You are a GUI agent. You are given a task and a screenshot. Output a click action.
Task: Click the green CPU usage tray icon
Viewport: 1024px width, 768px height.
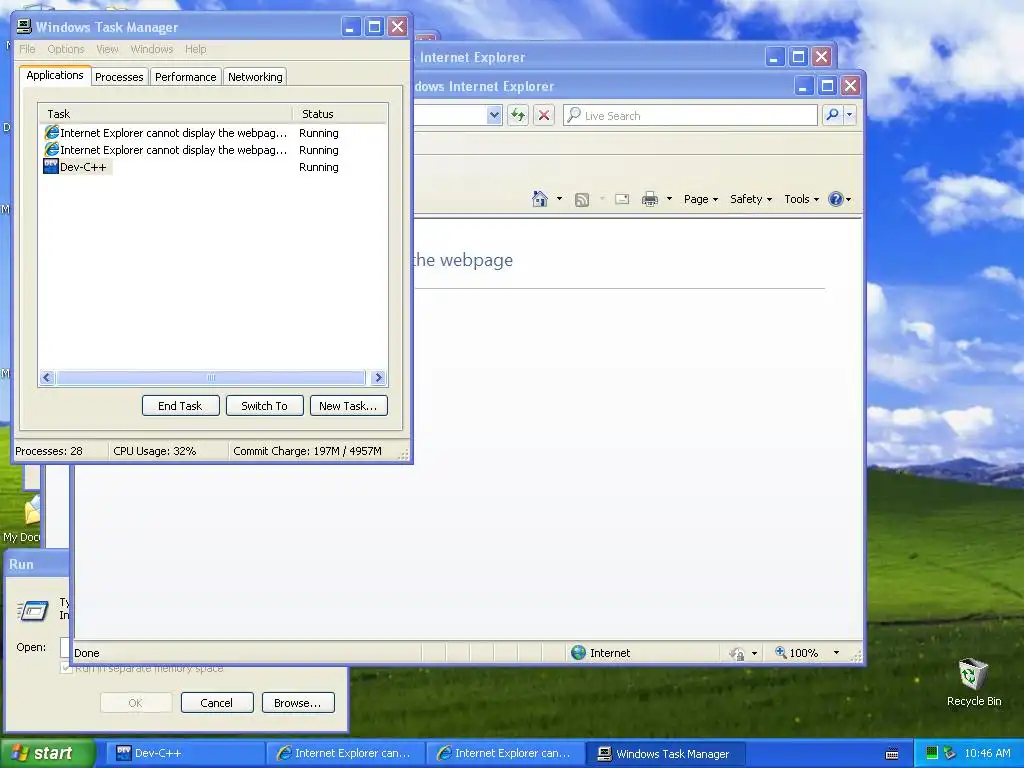click(x=932, y=753)
